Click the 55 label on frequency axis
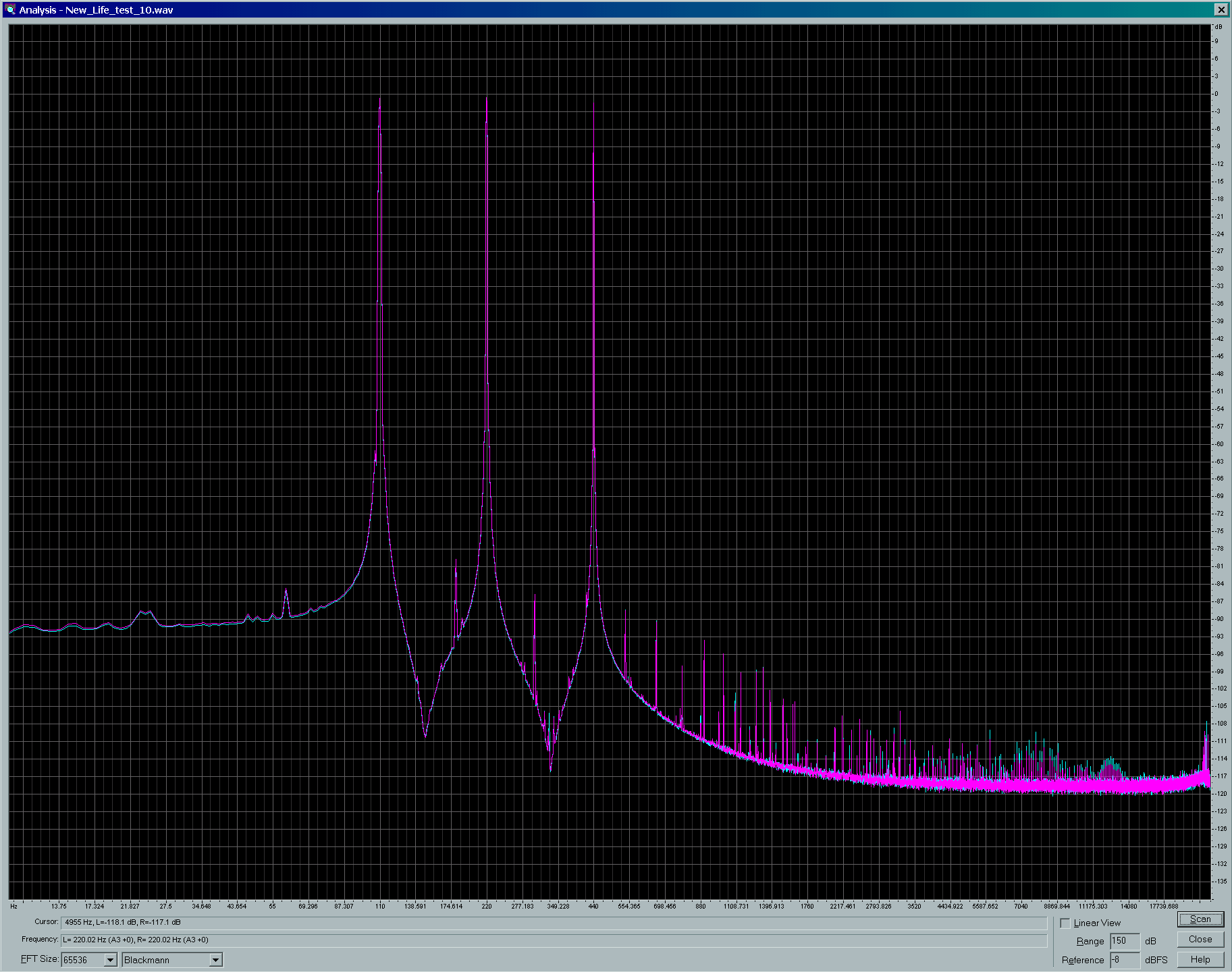 272,906
